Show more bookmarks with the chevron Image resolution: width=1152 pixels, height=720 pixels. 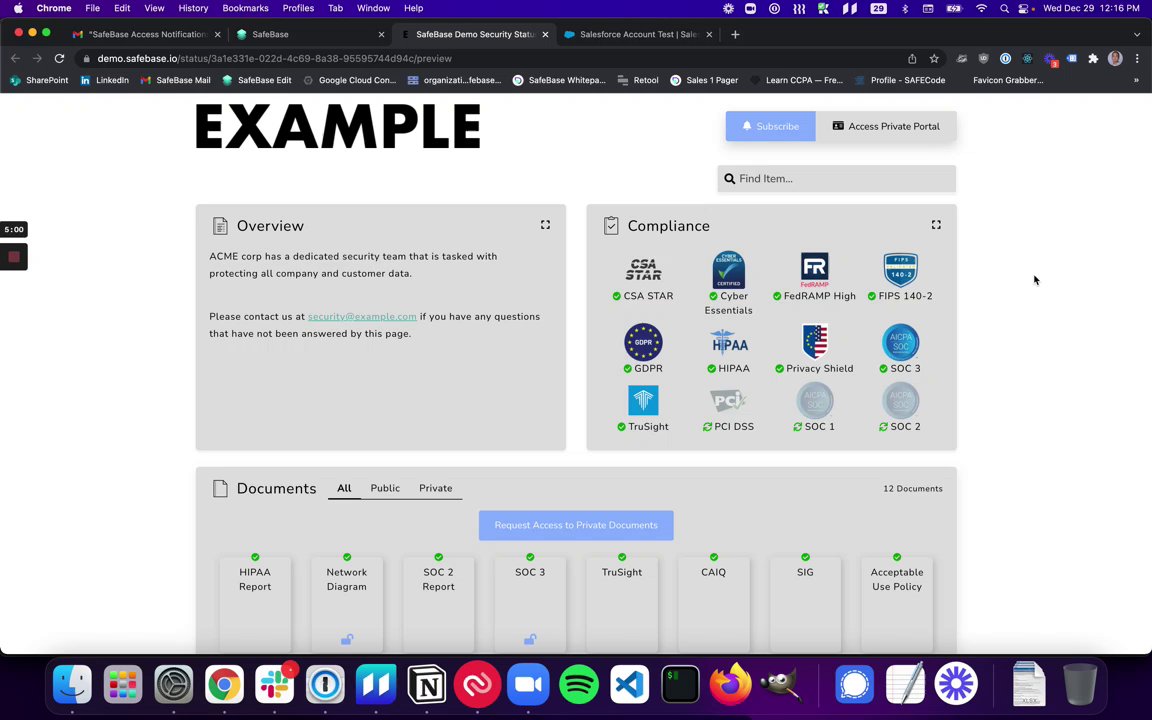(x=1136, y=80)
